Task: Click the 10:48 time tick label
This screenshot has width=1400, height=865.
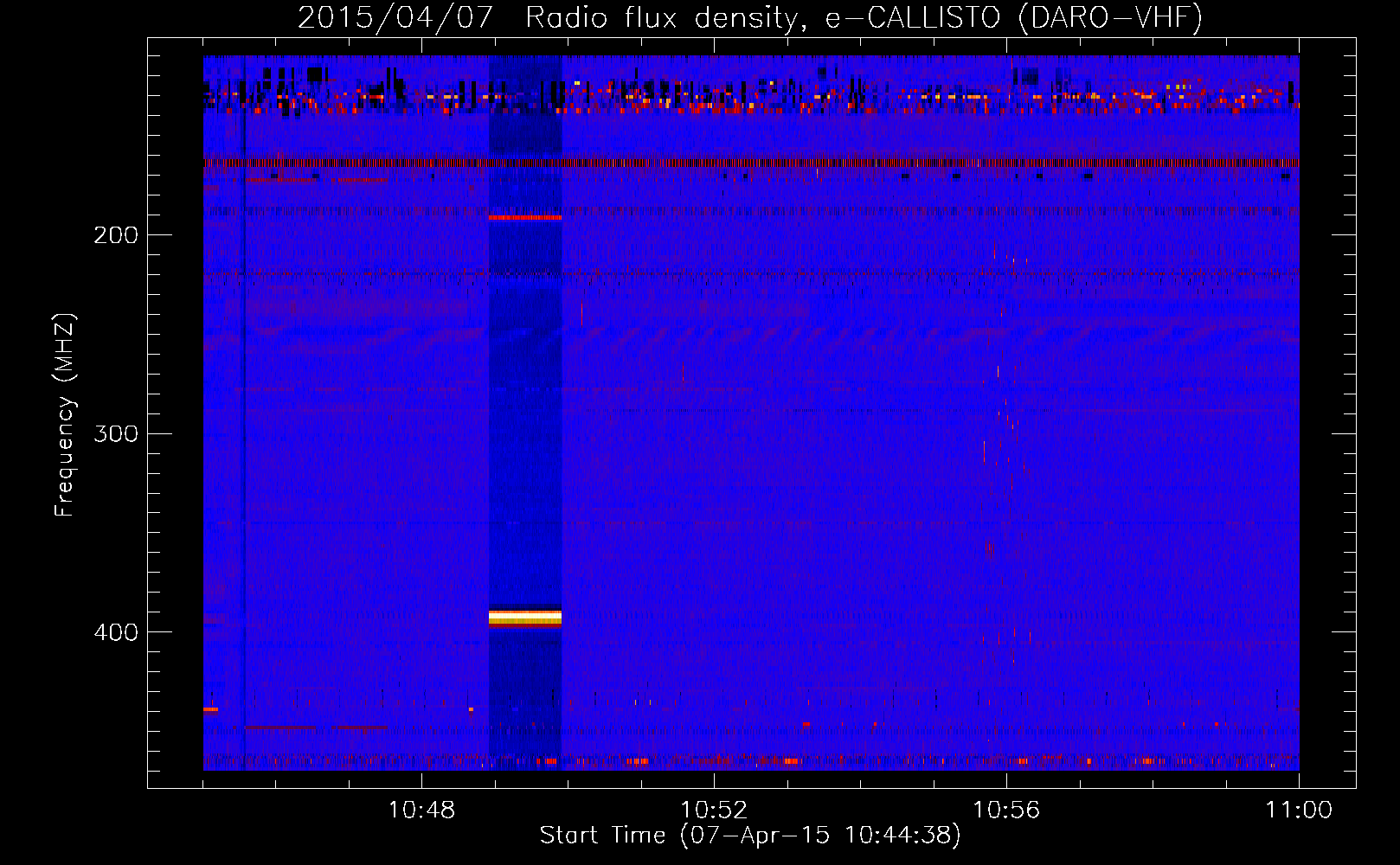Action: pyautogui.click(x=421, y=811)
